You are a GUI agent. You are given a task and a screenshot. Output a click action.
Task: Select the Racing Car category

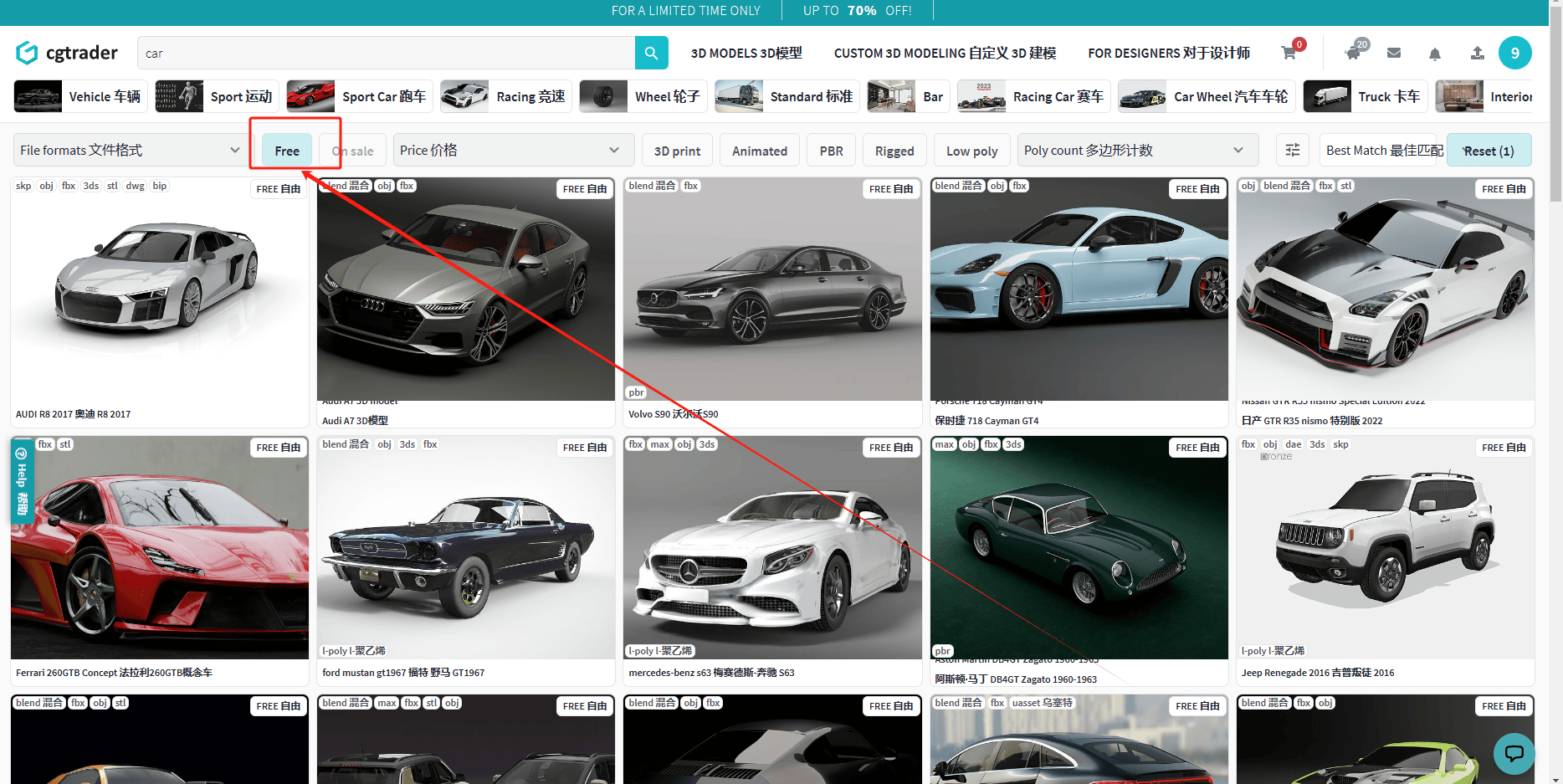coord(1033,95)
